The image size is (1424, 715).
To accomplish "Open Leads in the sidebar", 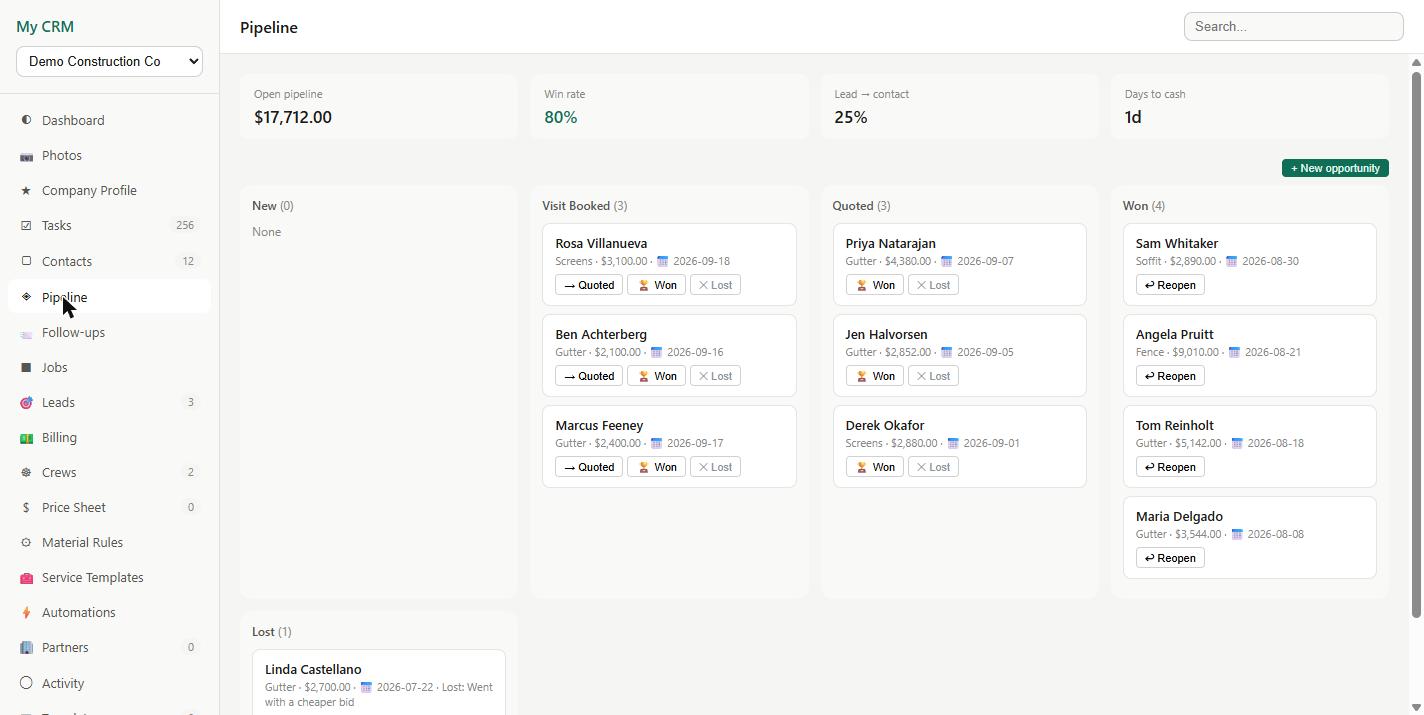I will (x=109, y=403).
